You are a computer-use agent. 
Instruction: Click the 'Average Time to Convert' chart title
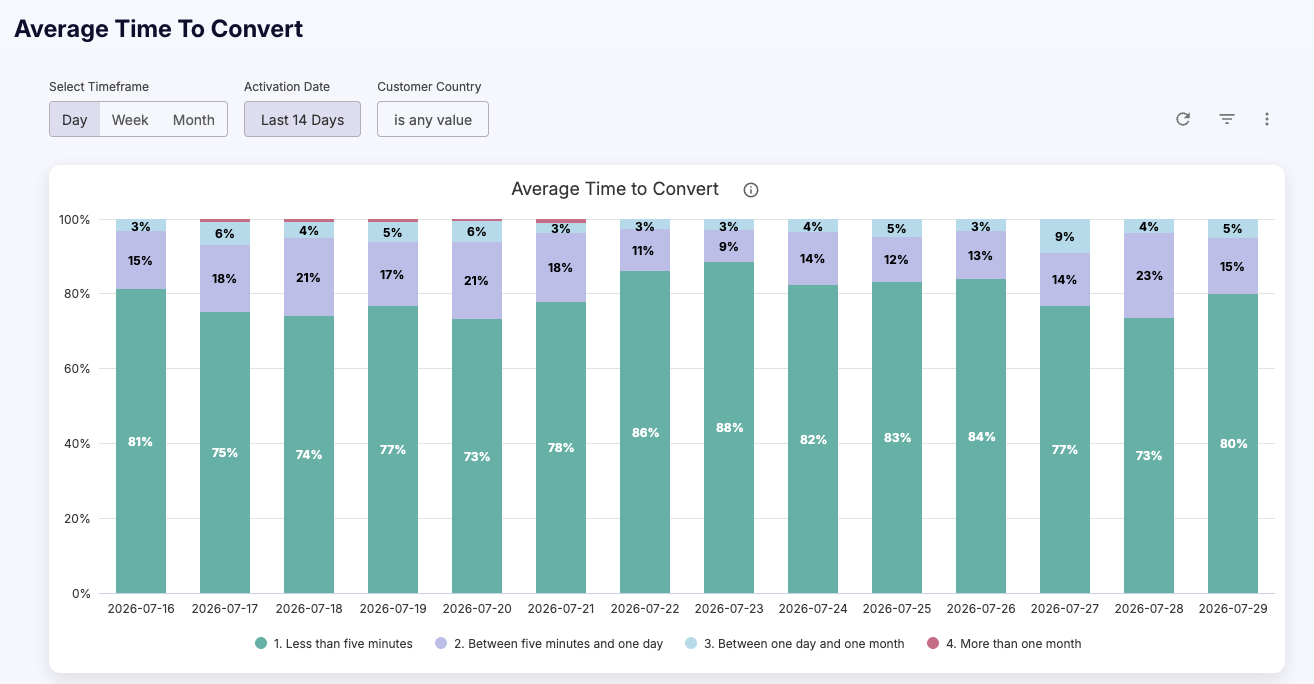615,189
